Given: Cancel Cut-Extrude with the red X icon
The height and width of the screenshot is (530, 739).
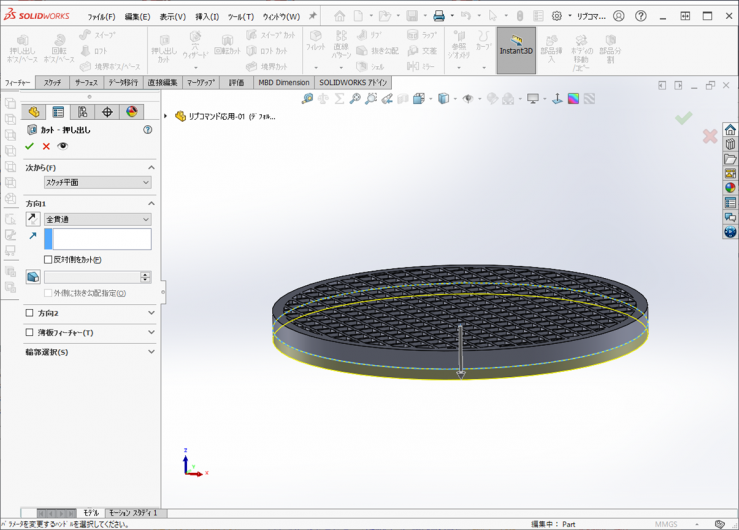Looking at the screenshot, I should pyautogui.click(x=46, y=146).
